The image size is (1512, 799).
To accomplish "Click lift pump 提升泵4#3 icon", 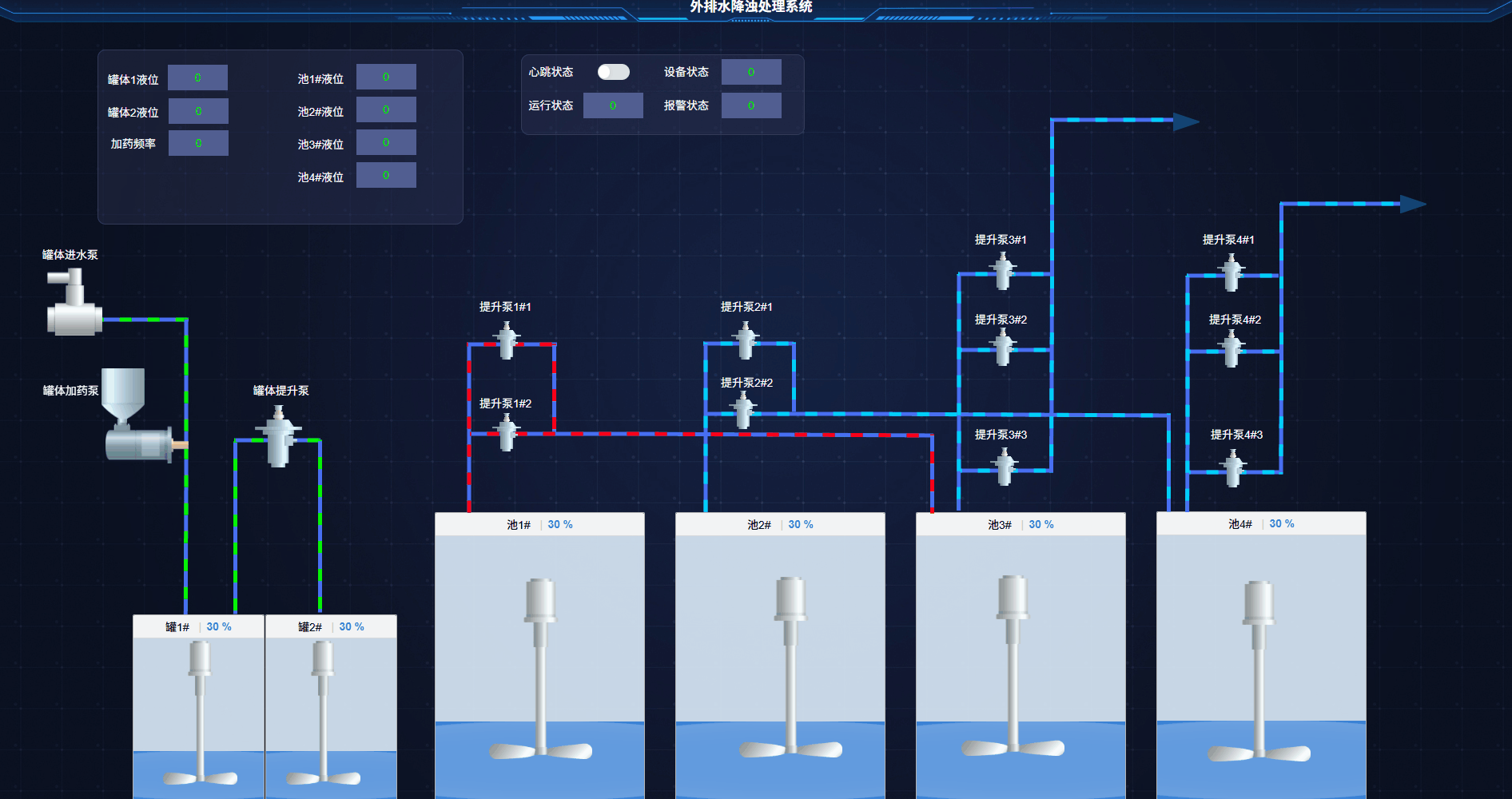I will tap(1232, 469).
